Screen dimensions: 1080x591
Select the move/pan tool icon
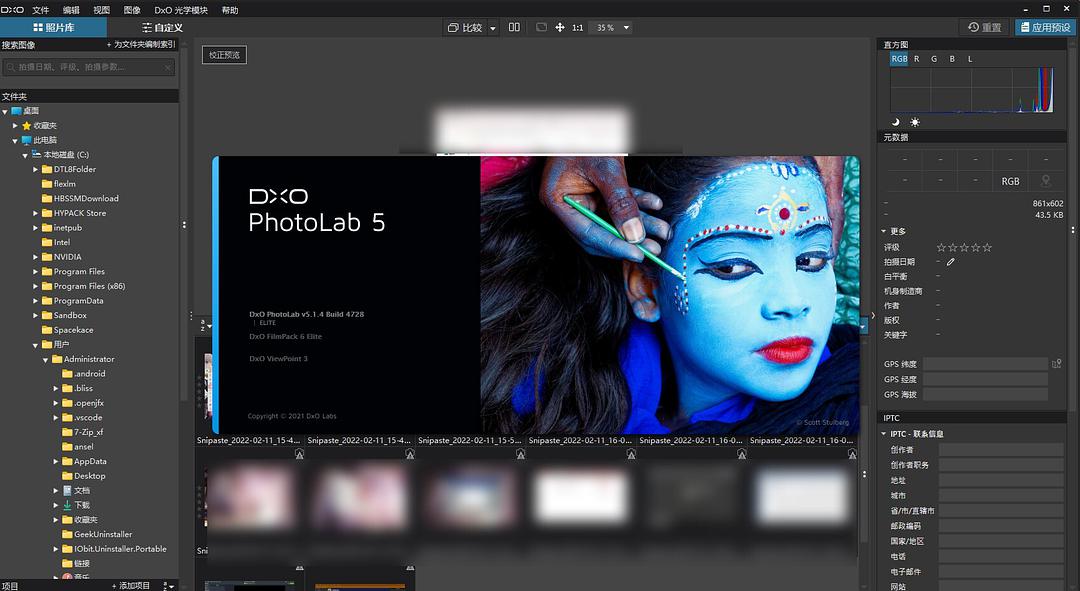[560, 28]
